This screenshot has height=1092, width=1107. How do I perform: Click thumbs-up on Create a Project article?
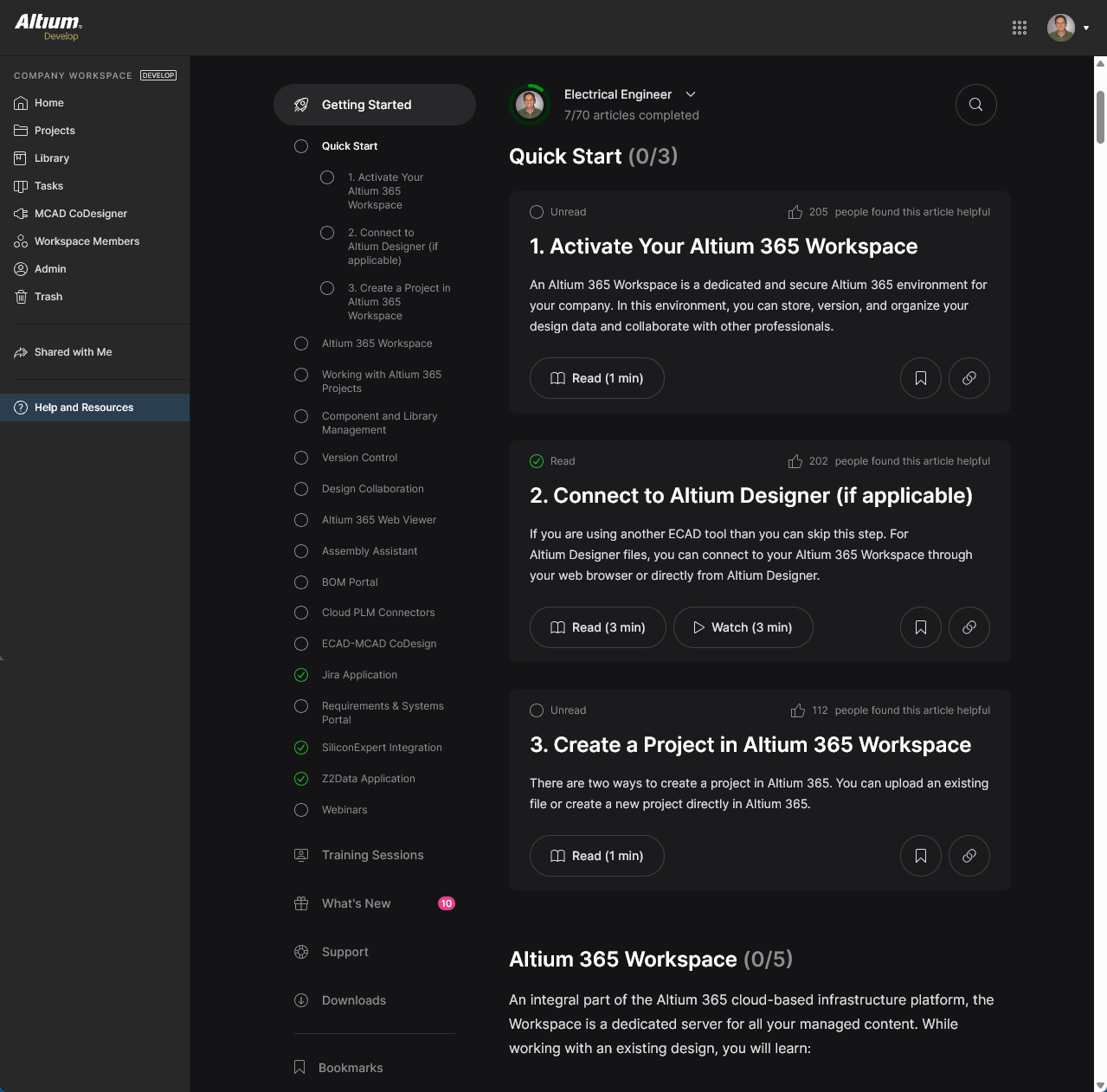(x=798, y=710)
